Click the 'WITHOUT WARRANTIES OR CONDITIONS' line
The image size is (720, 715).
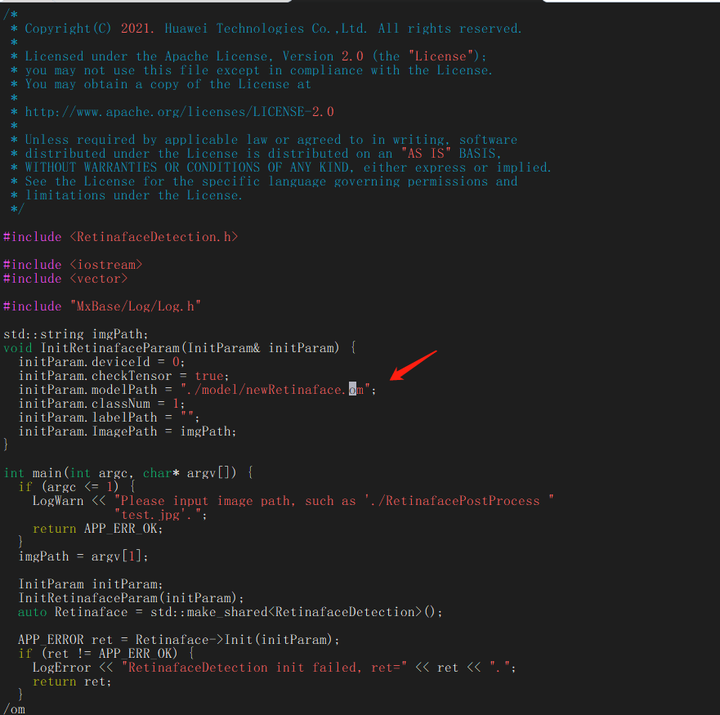pyautogui.click(x=281, y=167)
